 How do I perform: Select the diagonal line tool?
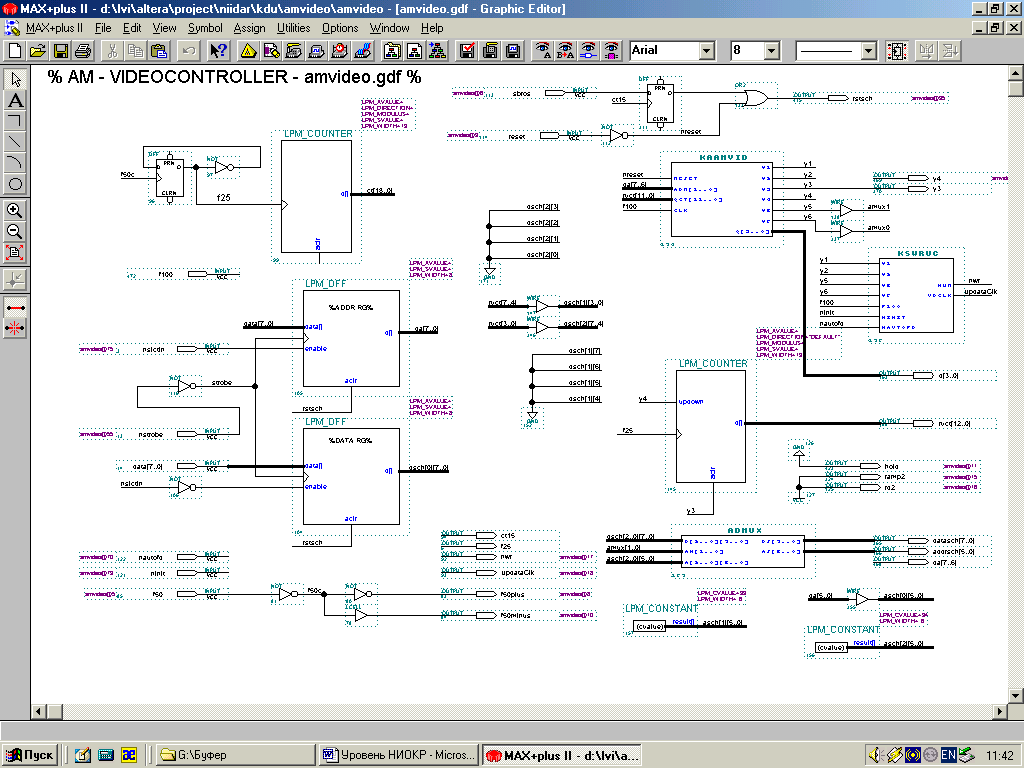pyautogui.click(x=15, y=142)
